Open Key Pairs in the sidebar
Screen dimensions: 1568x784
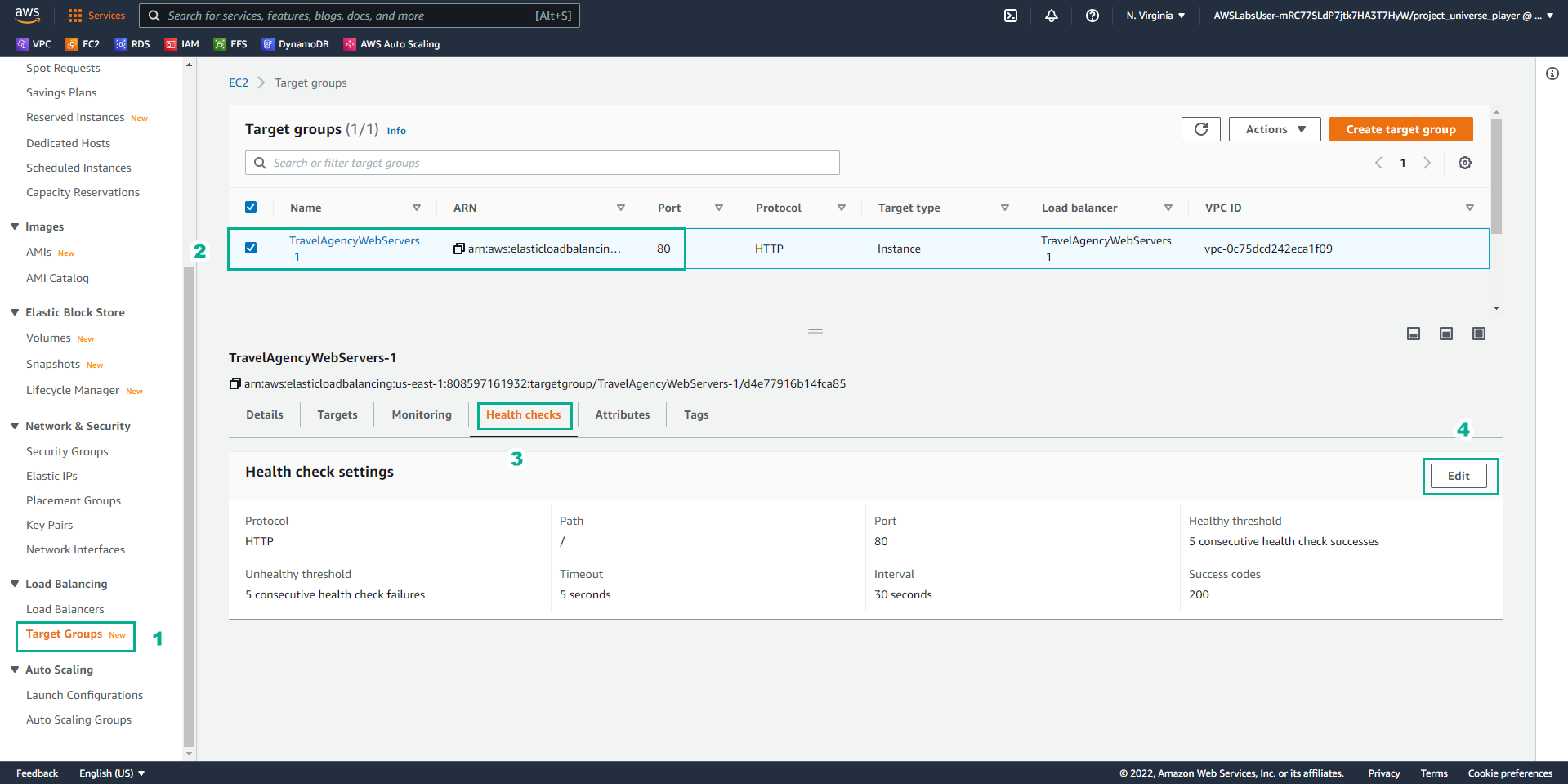[50, 525]
